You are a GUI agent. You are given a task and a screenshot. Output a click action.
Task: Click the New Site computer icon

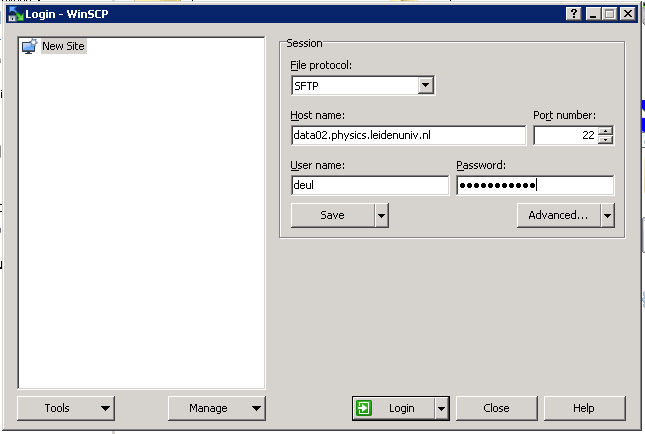click(29, 46)
